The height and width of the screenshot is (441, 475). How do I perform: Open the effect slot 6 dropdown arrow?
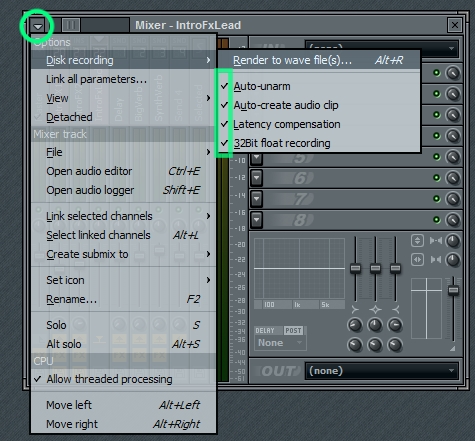(x=256, y=178)
